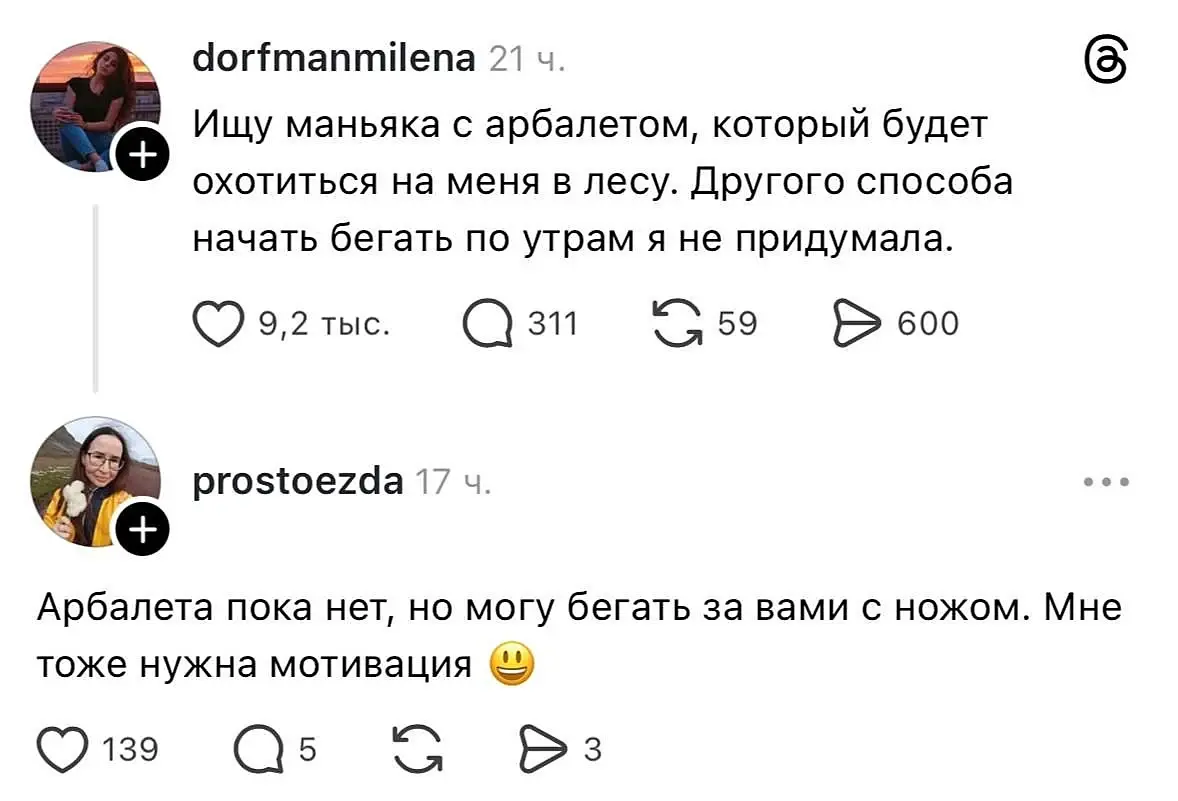Follow prostoezda via plus badge

click(x=143, y=530)
